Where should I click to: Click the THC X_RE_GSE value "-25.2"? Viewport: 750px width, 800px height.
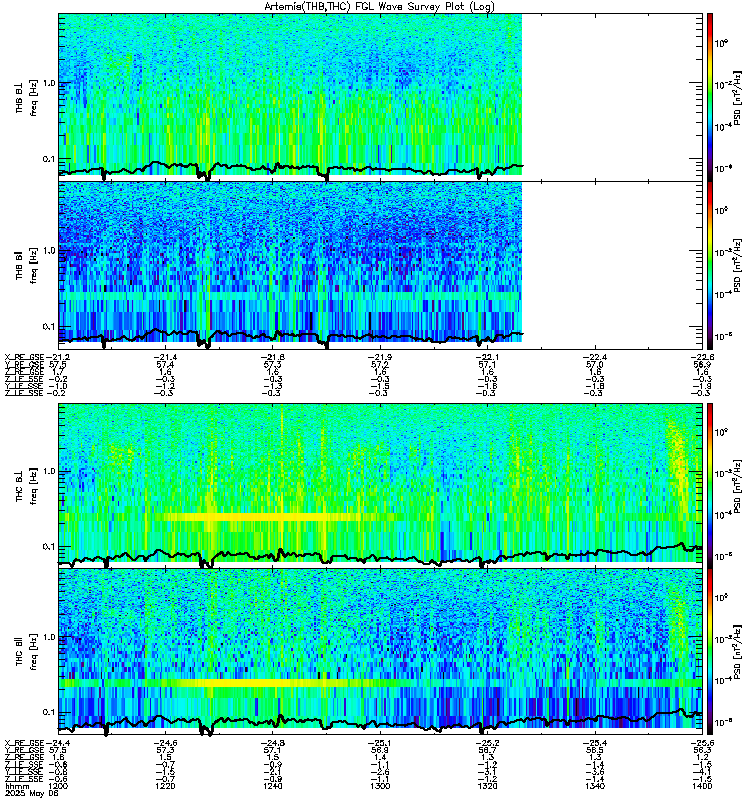click(487, 743)
